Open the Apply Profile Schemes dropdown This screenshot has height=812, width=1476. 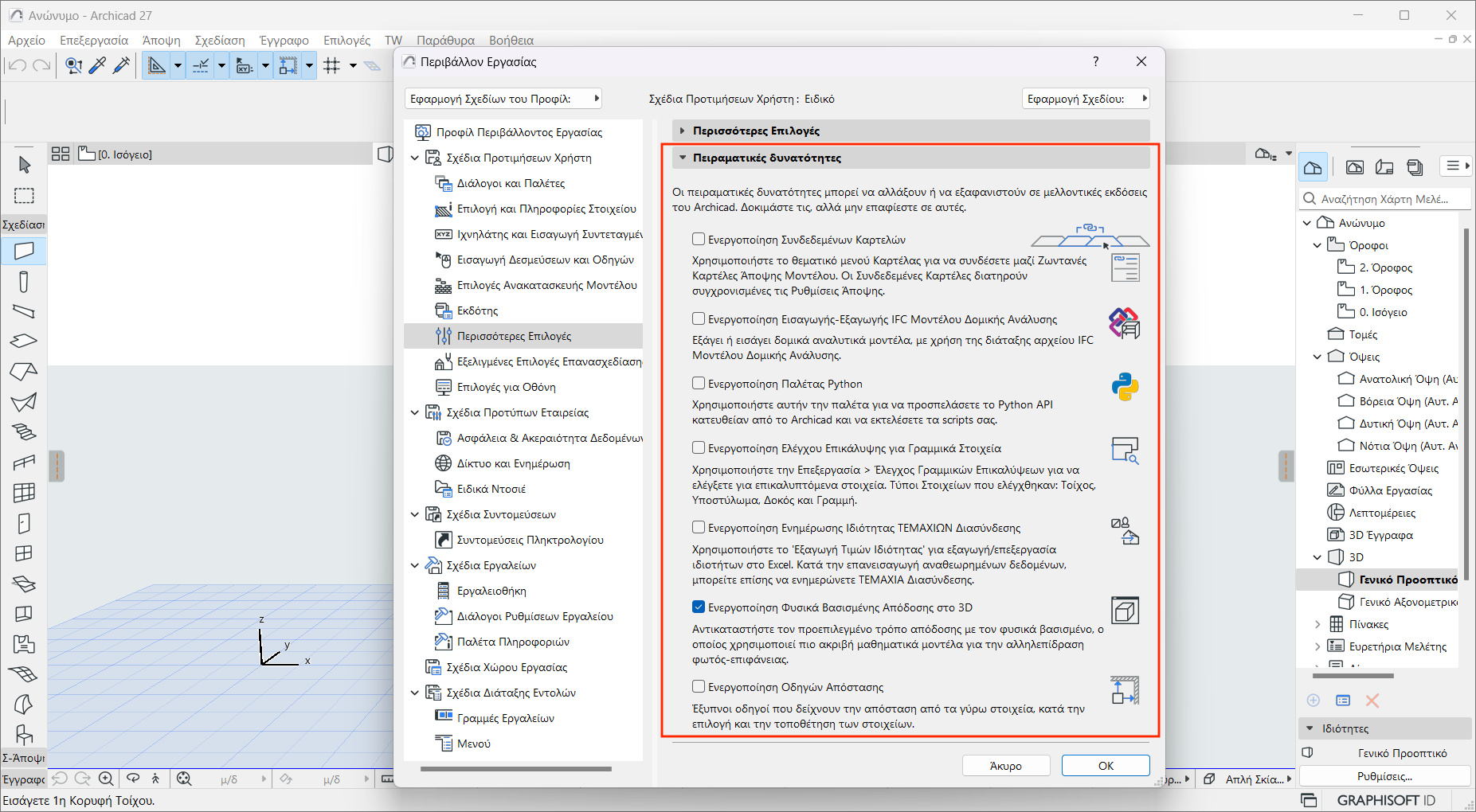point(503,99)
